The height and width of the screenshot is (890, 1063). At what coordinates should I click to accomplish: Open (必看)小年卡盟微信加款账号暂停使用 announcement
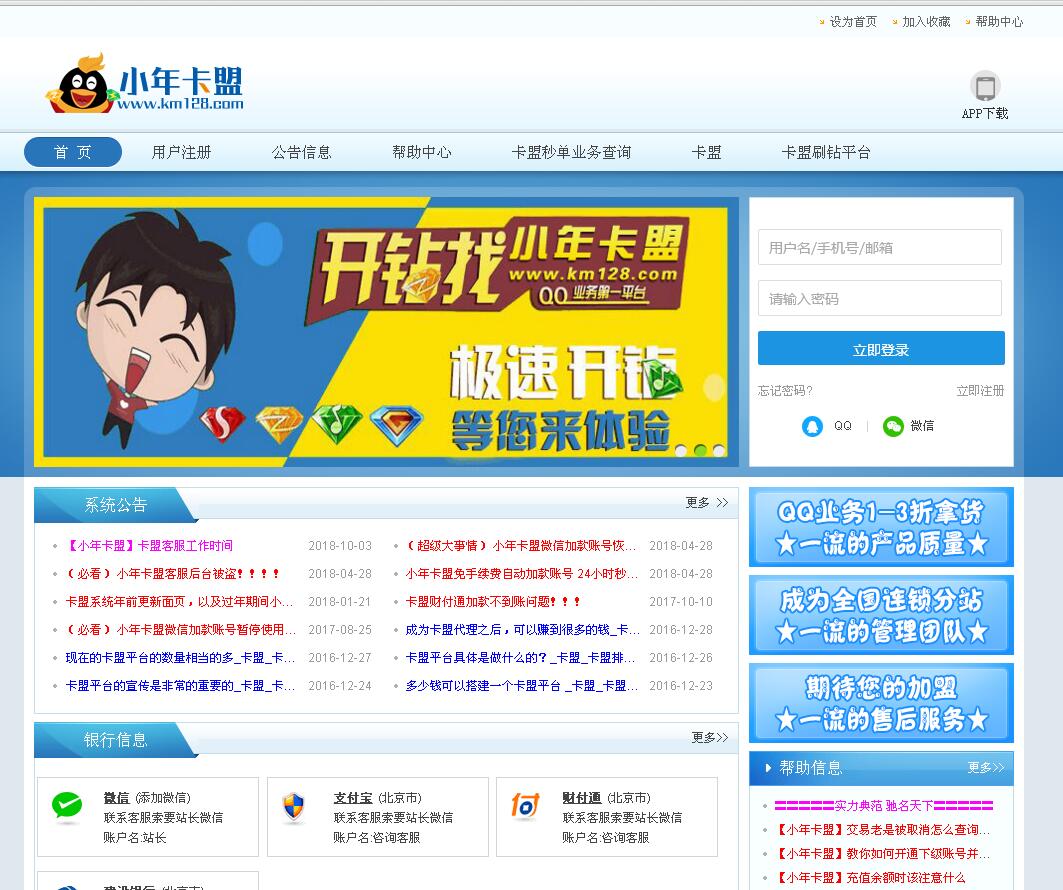(x=181, y=630)
